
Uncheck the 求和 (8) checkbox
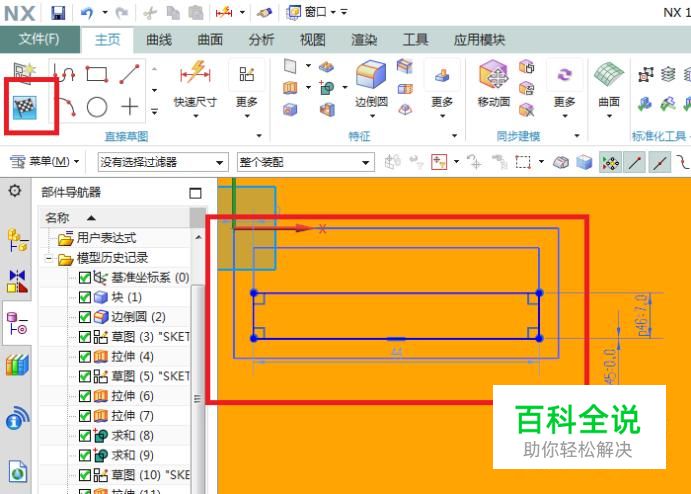coord(85,435)
